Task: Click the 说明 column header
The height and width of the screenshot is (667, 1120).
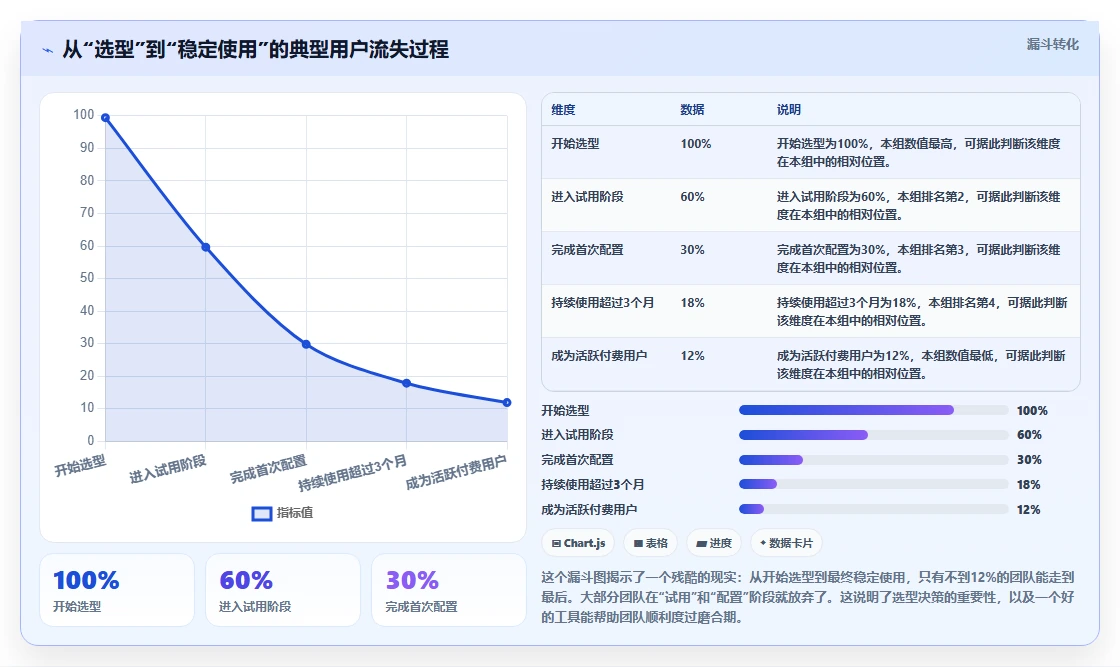Action: coord(789,110)
